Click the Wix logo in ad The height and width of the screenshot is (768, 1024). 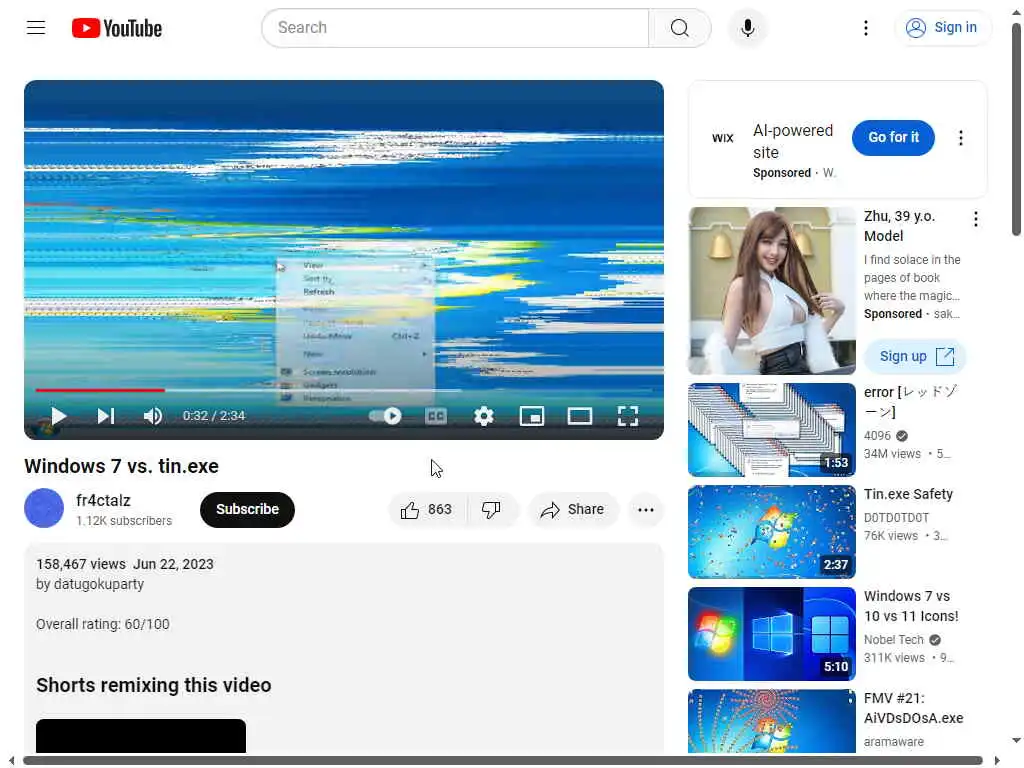click(x=722, y=138)
